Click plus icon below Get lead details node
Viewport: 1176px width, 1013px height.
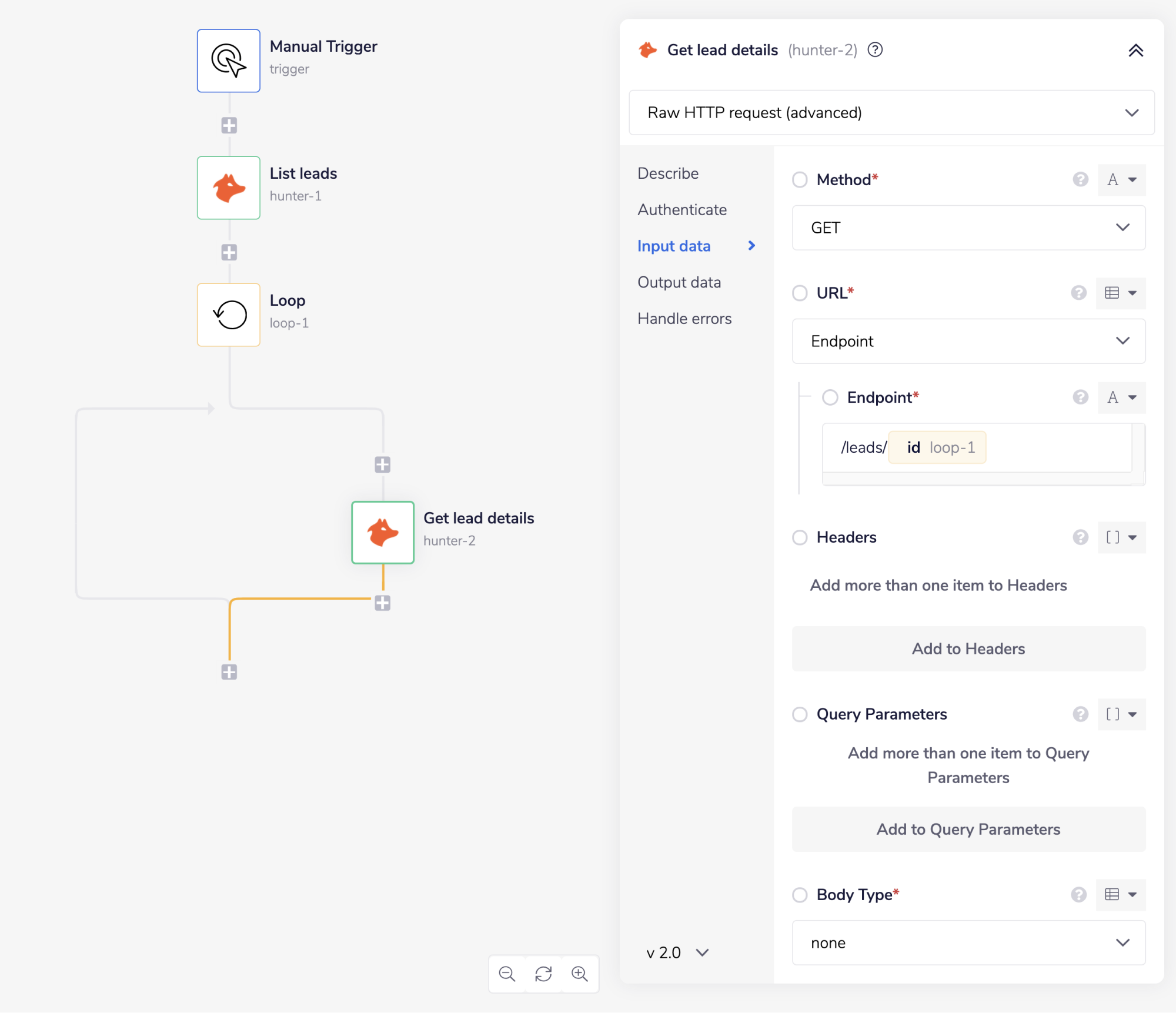(x=382, y=603)
